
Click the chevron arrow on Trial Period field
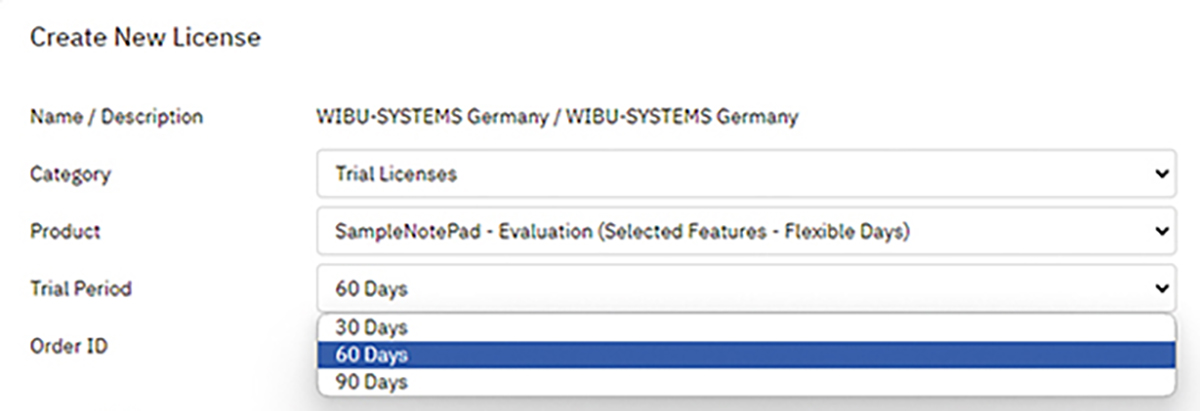tap(1161, 288)
